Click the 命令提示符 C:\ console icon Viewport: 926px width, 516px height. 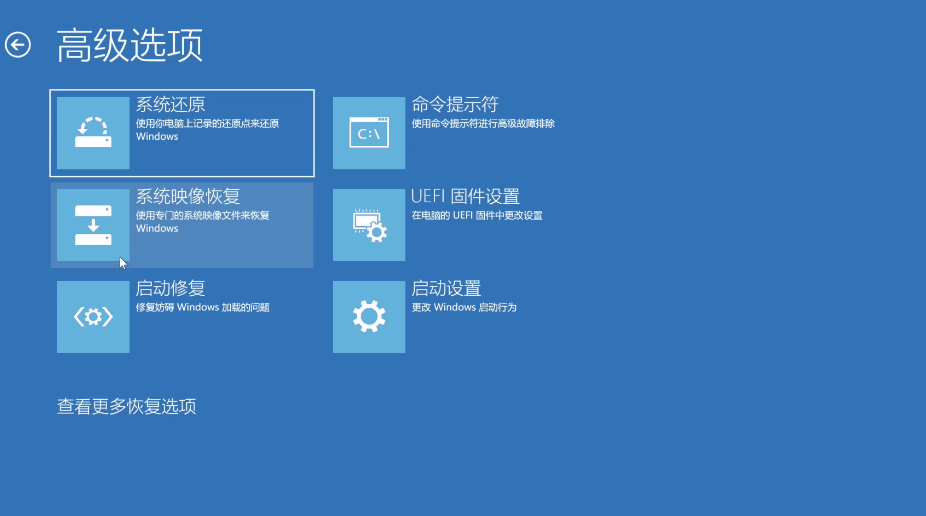point(369,133)
